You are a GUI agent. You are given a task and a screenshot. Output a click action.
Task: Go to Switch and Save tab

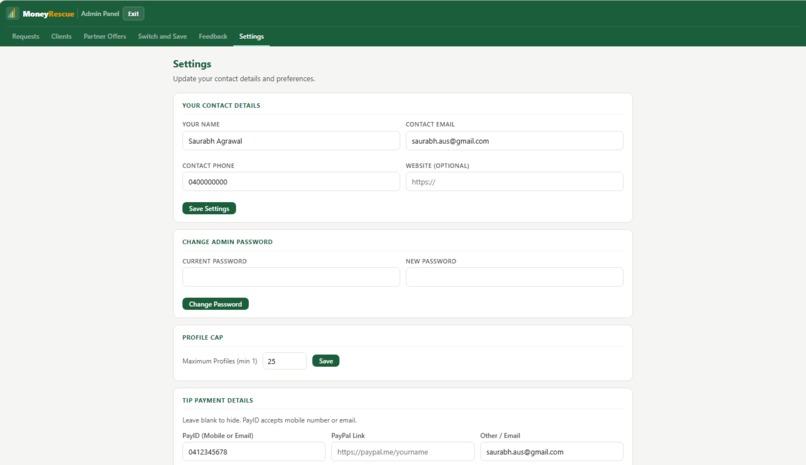pos(162,36)
